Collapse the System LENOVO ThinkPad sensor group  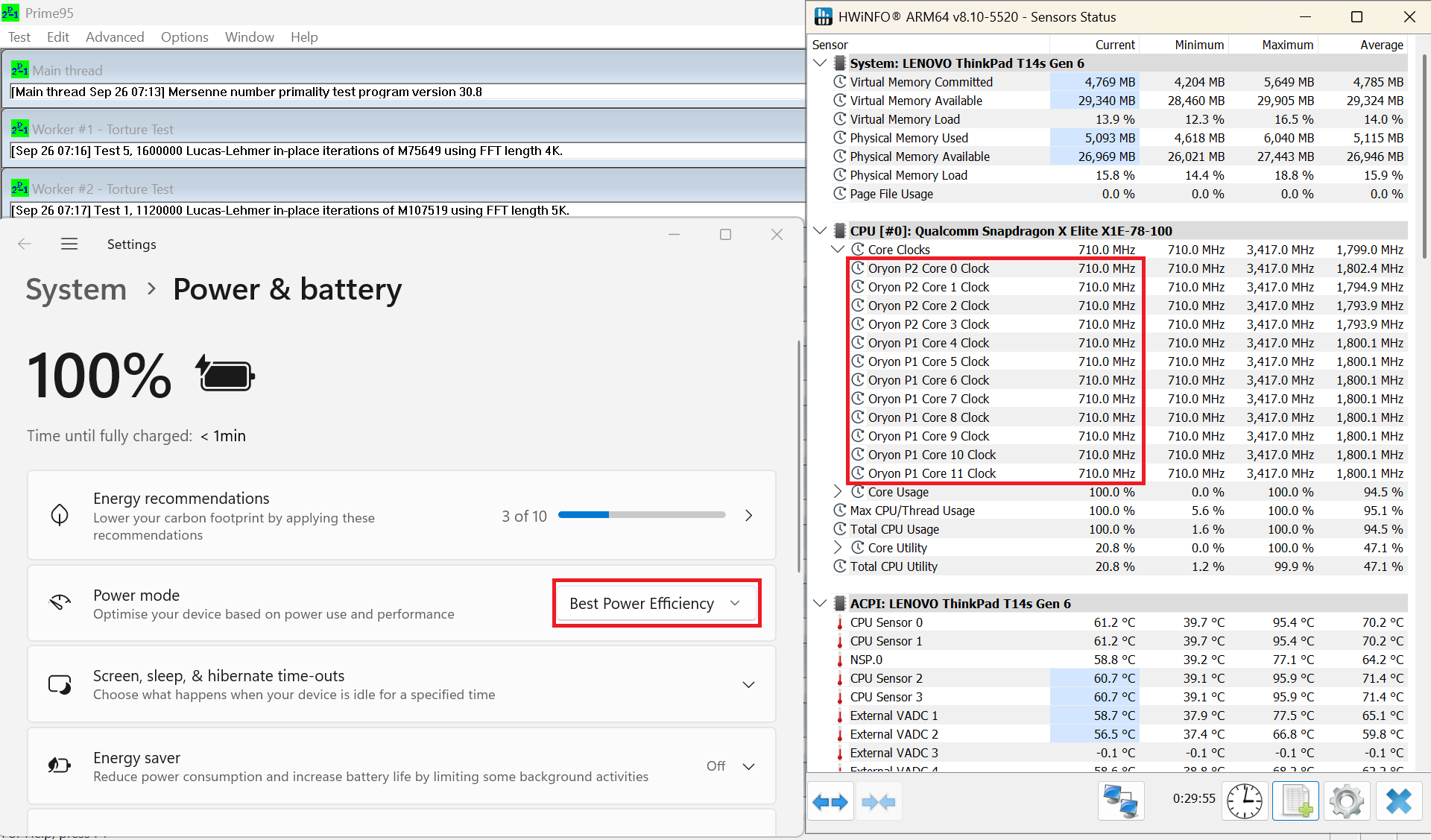(x=820, y=63)
